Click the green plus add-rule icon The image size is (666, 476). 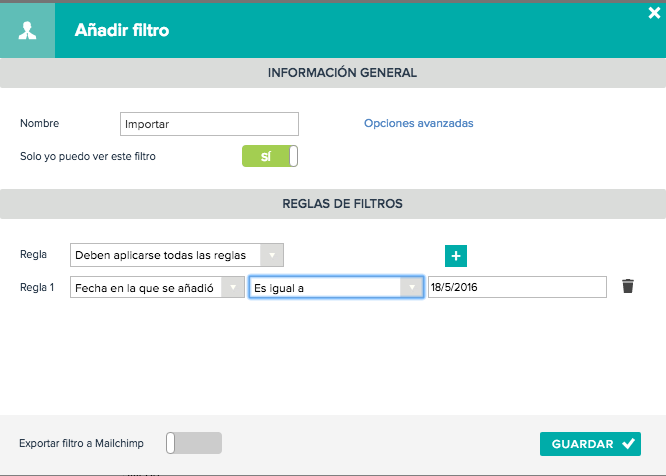pos(456,256)
